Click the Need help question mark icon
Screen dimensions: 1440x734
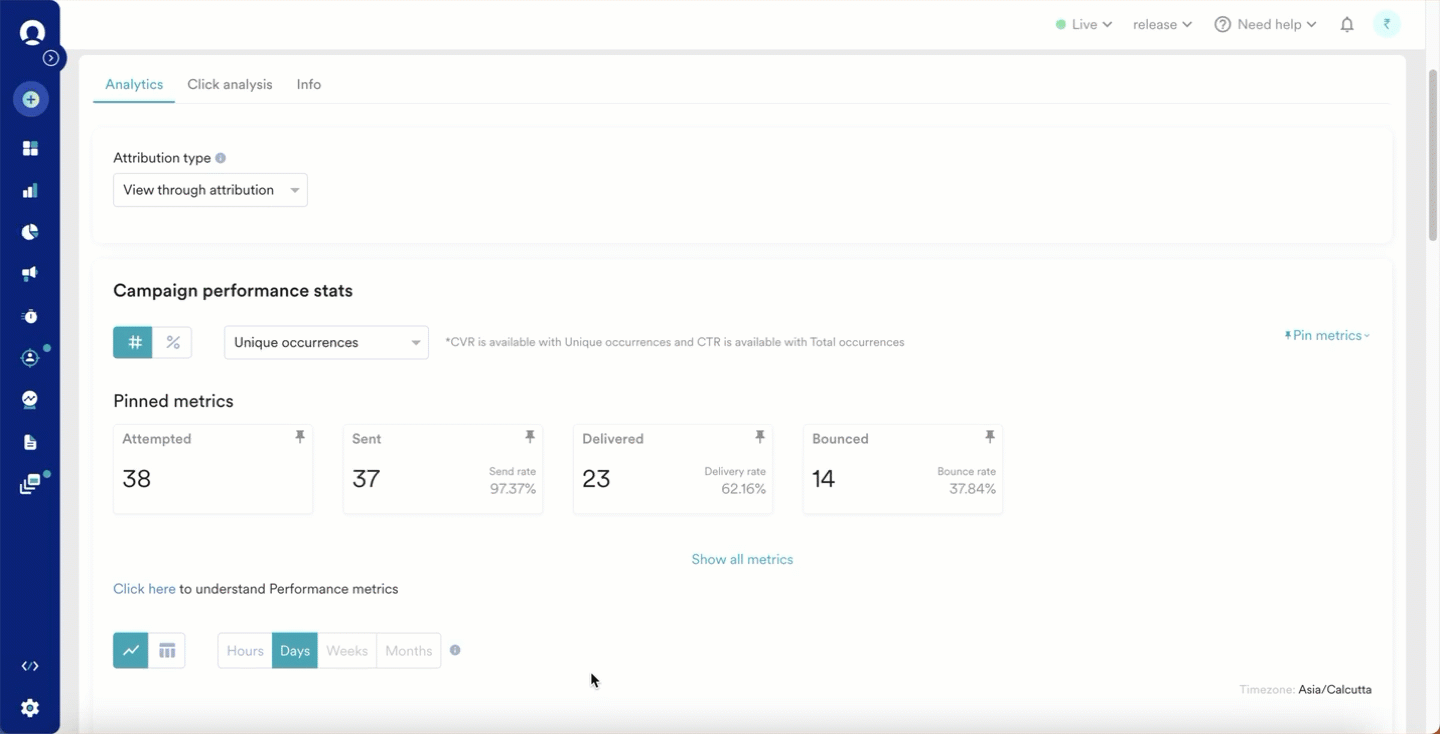point(1222,25)
